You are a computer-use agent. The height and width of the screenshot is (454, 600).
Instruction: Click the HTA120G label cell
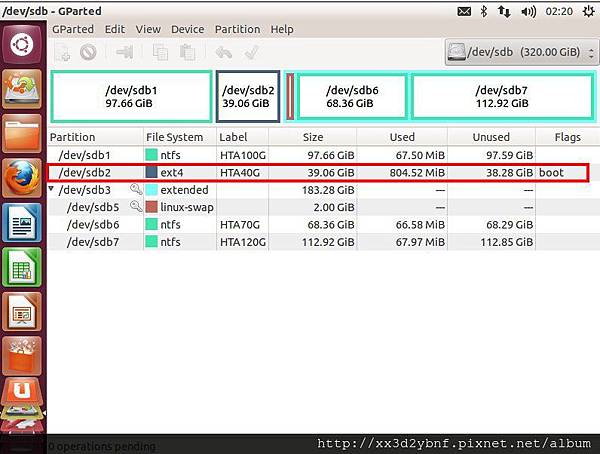(x=243, y=242)
